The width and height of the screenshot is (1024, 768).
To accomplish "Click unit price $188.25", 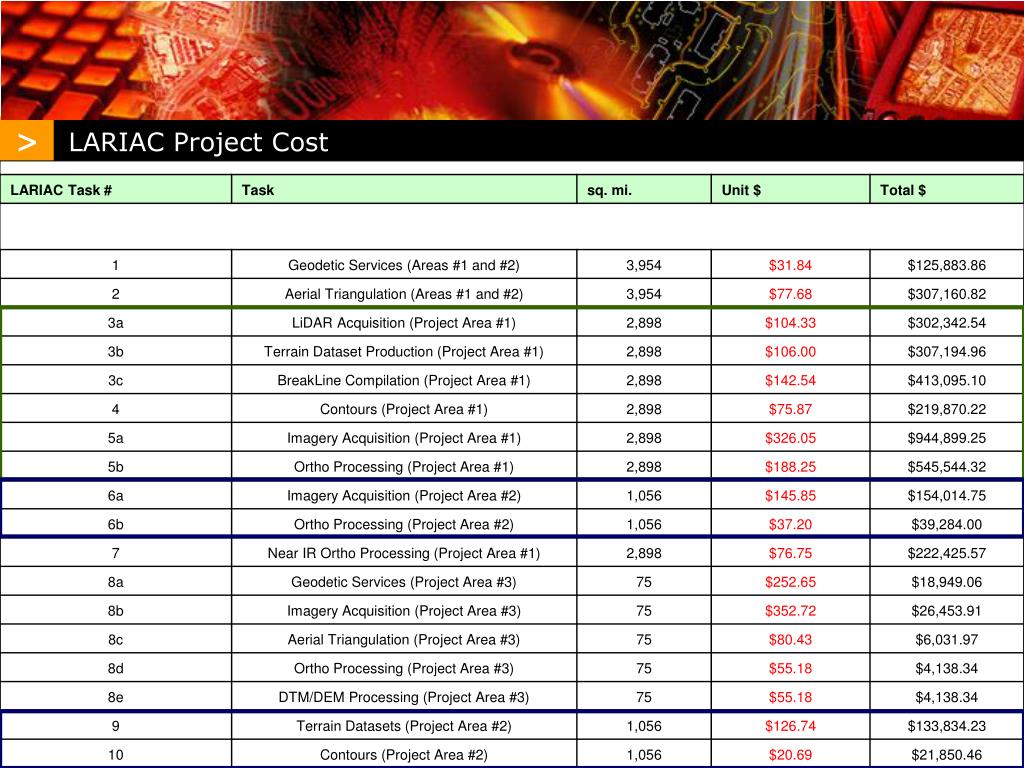I will [x=790, y=466].
